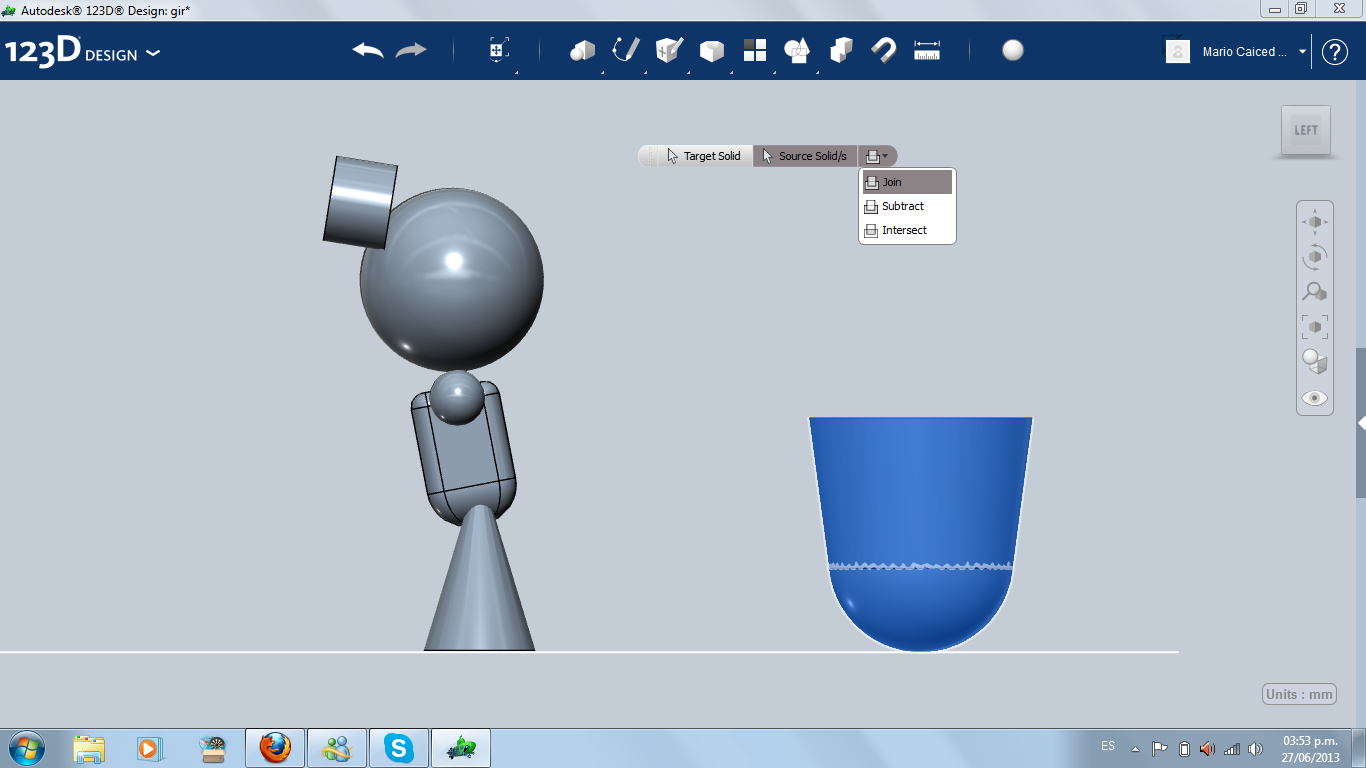Open the Material sphere icon
Viewport: 1366px width, 768px height.
point(1013,50)
